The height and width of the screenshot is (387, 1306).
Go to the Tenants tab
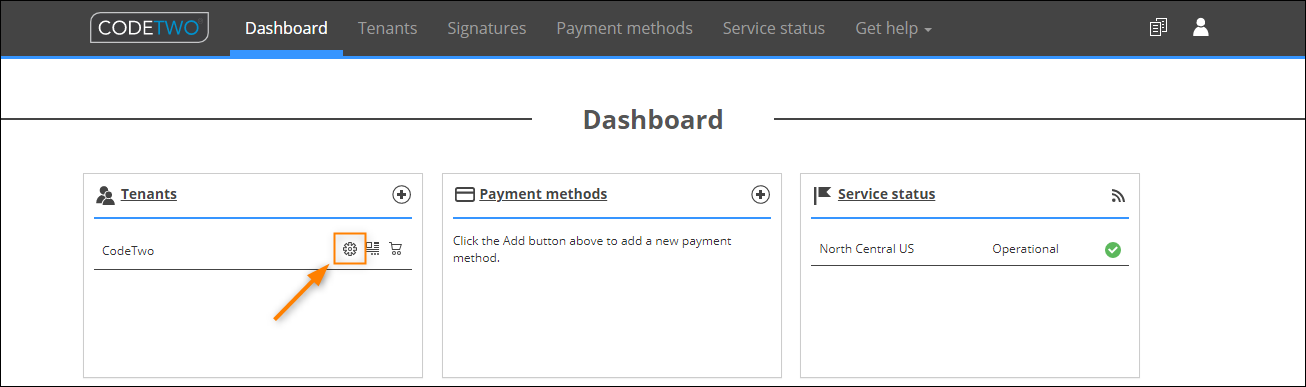387,28
